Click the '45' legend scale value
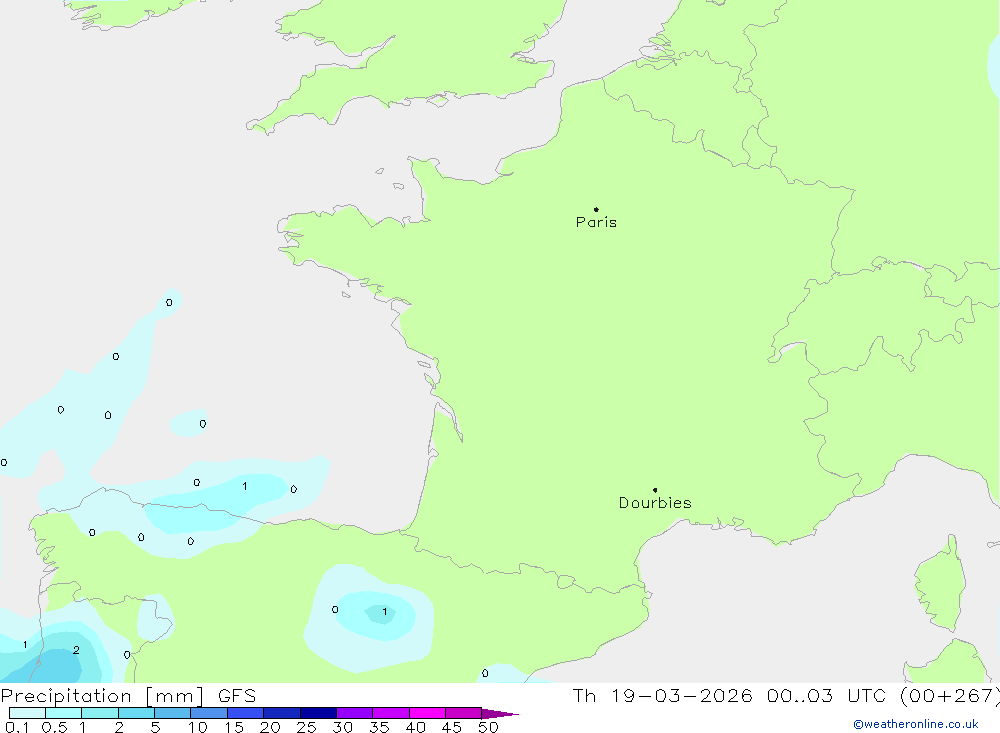This screenshot has height=733, width=1000. click(x=452, y=727)
